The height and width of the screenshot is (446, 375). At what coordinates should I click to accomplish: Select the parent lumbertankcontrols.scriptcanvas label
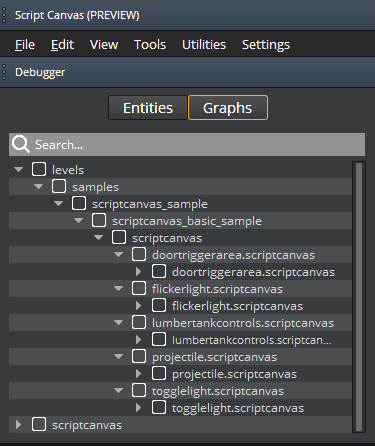[x=243, y=323]
